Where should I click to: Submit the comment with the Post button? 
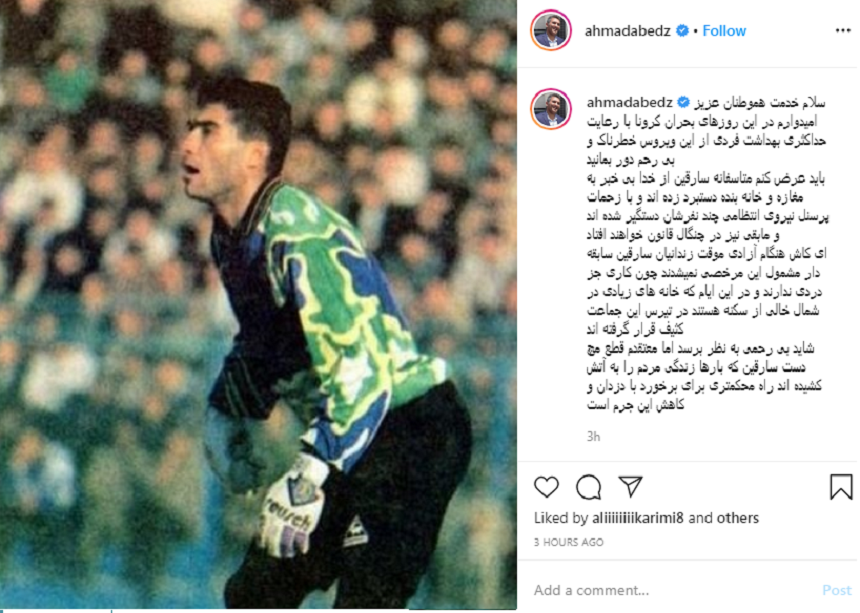click(x=837, y=591)
